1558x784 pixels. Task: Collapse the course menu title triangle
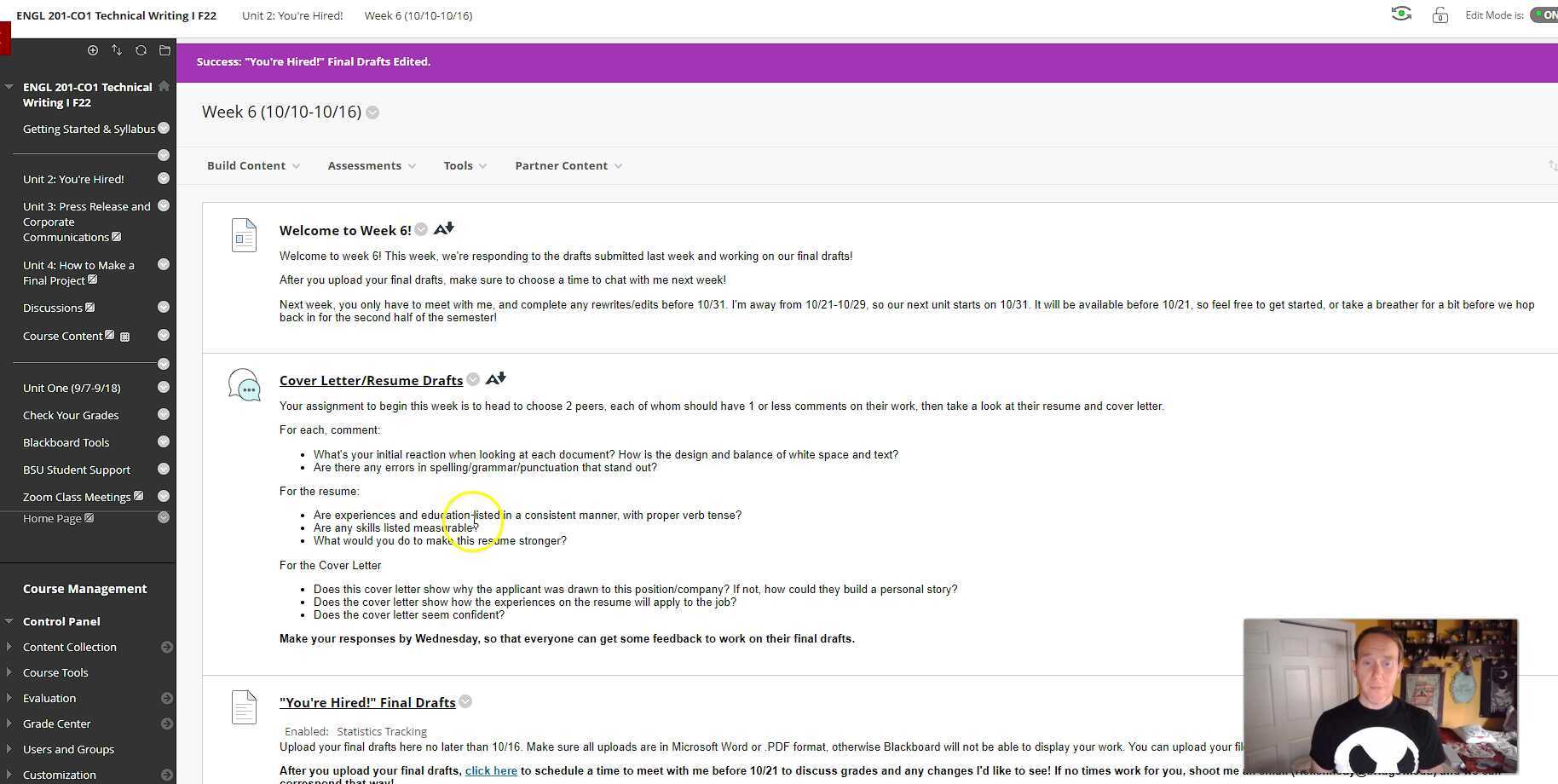tap(9, 87)
